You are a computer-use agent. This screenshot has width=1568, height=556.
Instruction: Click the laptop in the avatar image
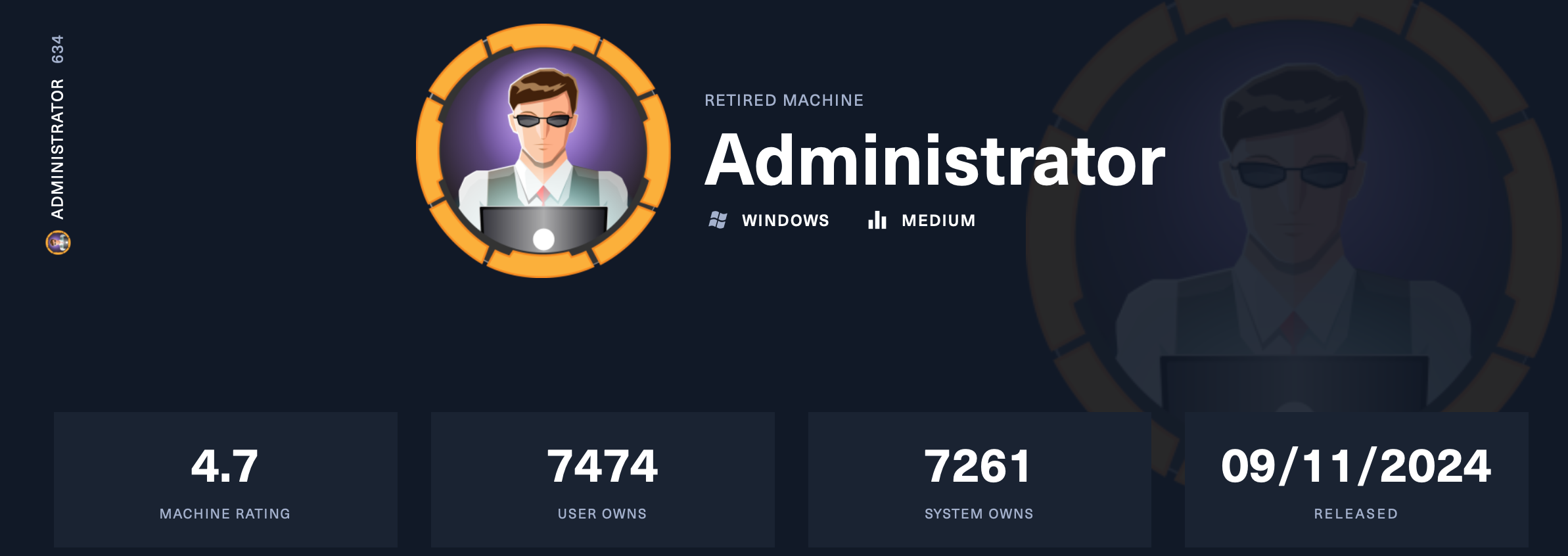543,229
